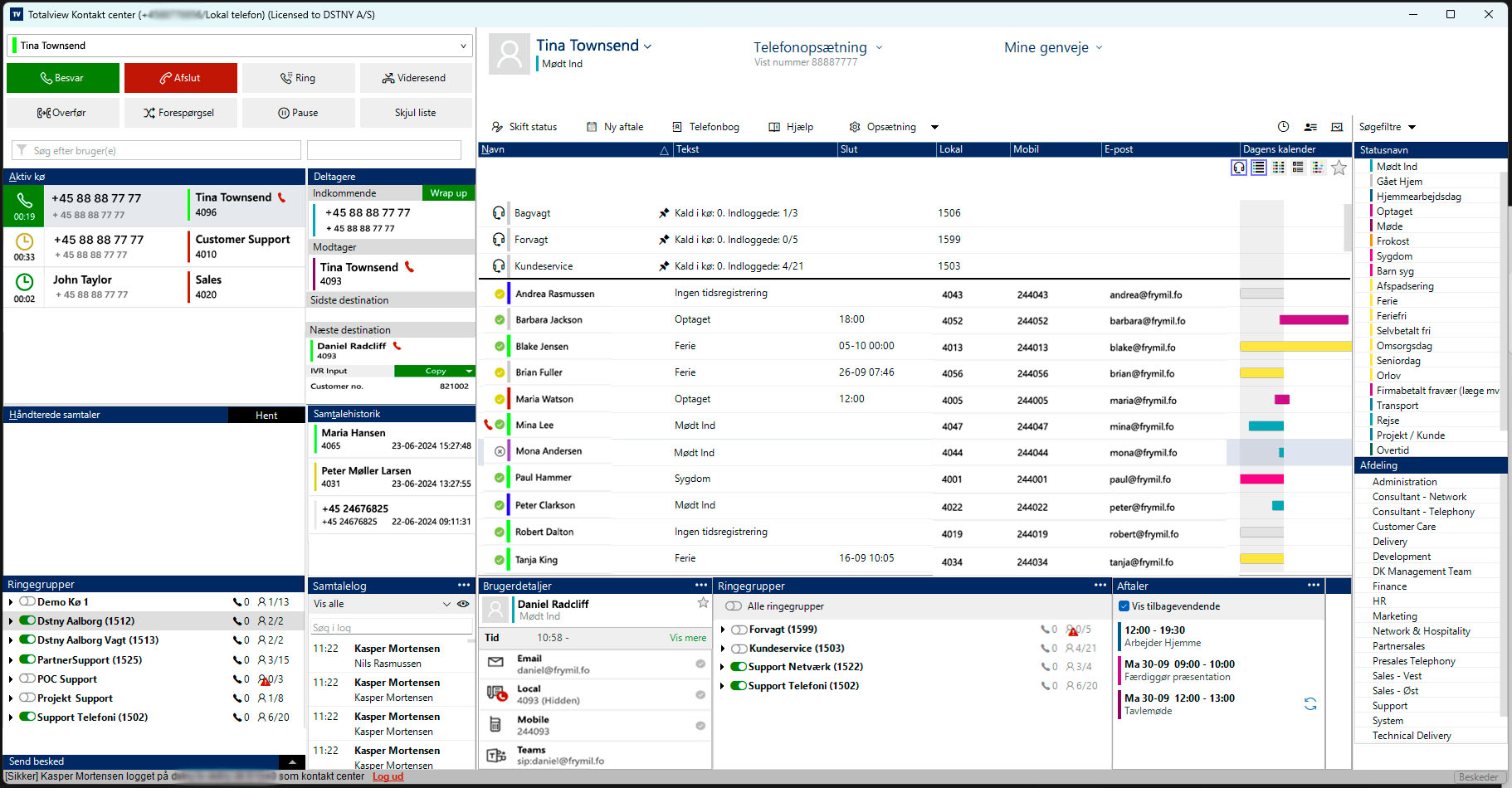Image resolution: width=1512 pixels, height=788 pixels.
Task: Open the dropdown arrow next to Opsætning
Action: click(934, 128)
